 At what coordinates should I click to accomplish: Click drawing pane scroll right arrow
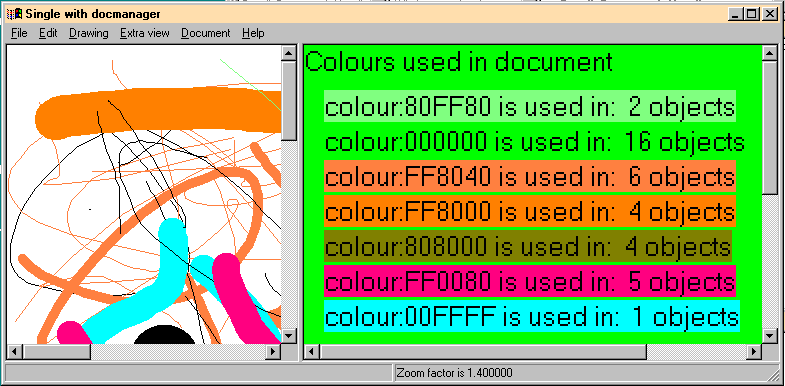[273, 351]
